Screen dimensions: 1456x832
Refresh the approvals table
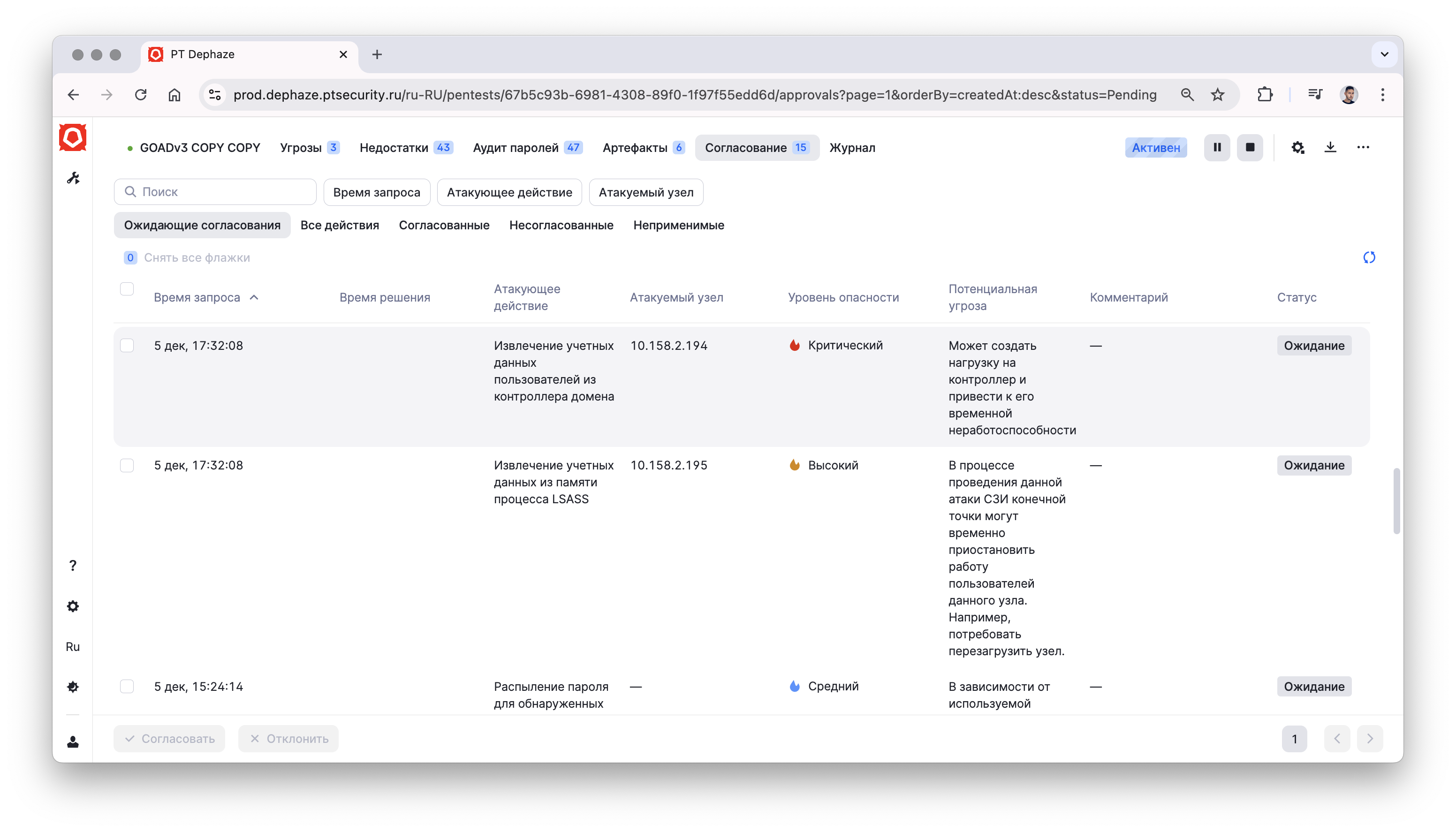1369,257
